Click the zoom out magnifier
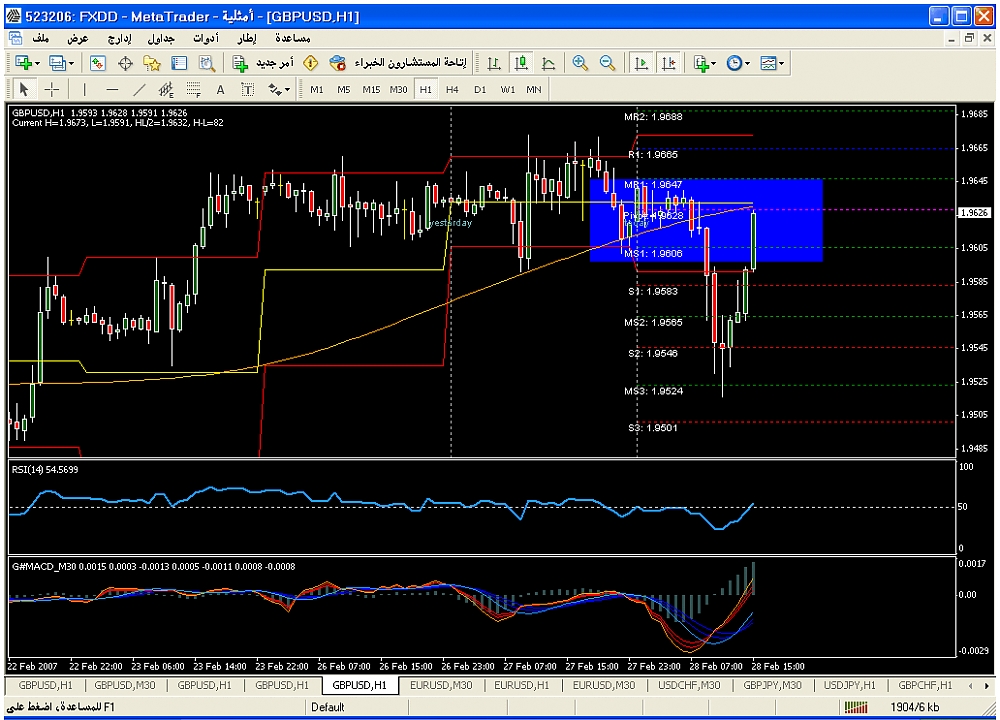Screen dimensions: 1000x720 coord(607,63)
